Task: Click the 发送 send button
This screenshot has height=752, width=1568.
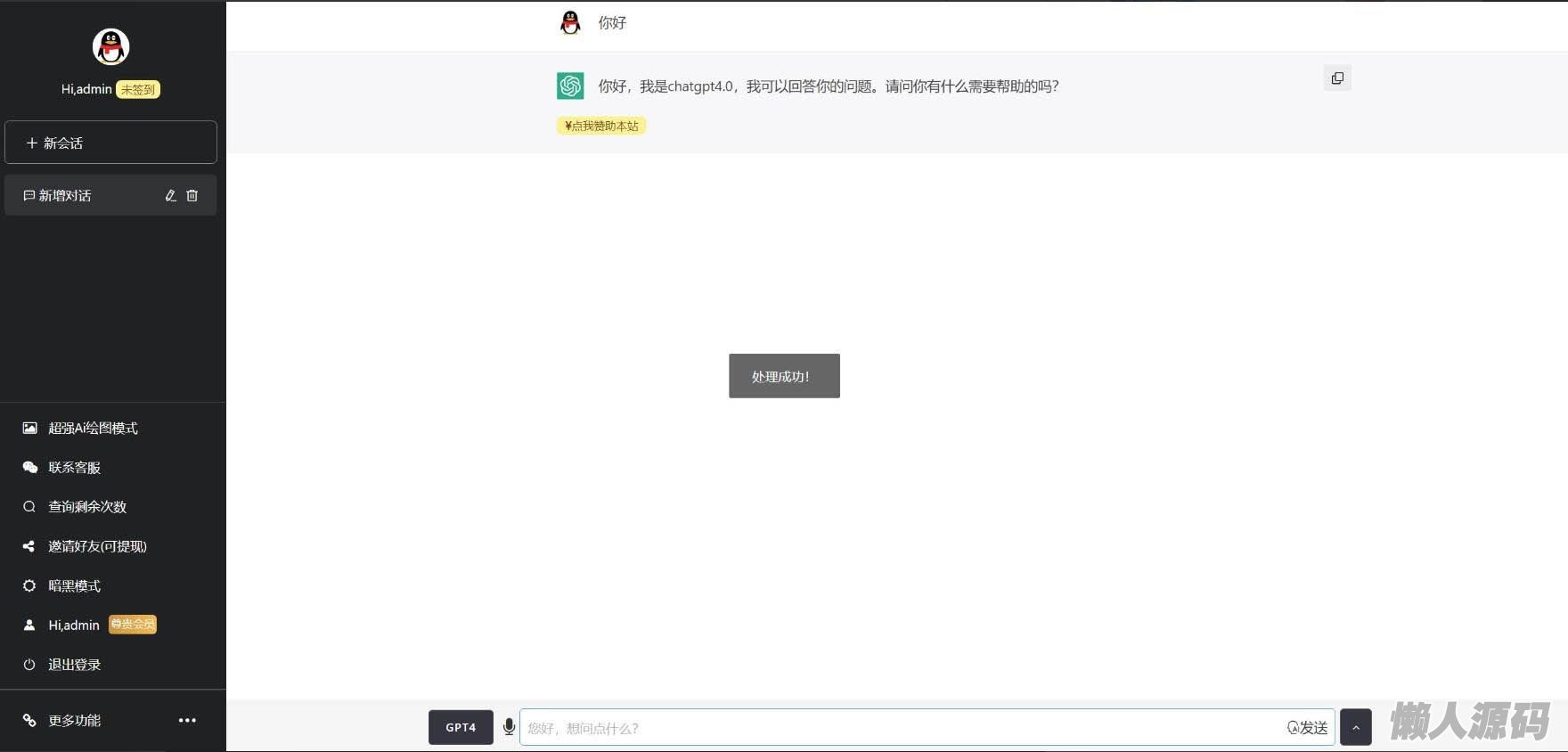Action: pyautogui.click(x=1307, y=727)
